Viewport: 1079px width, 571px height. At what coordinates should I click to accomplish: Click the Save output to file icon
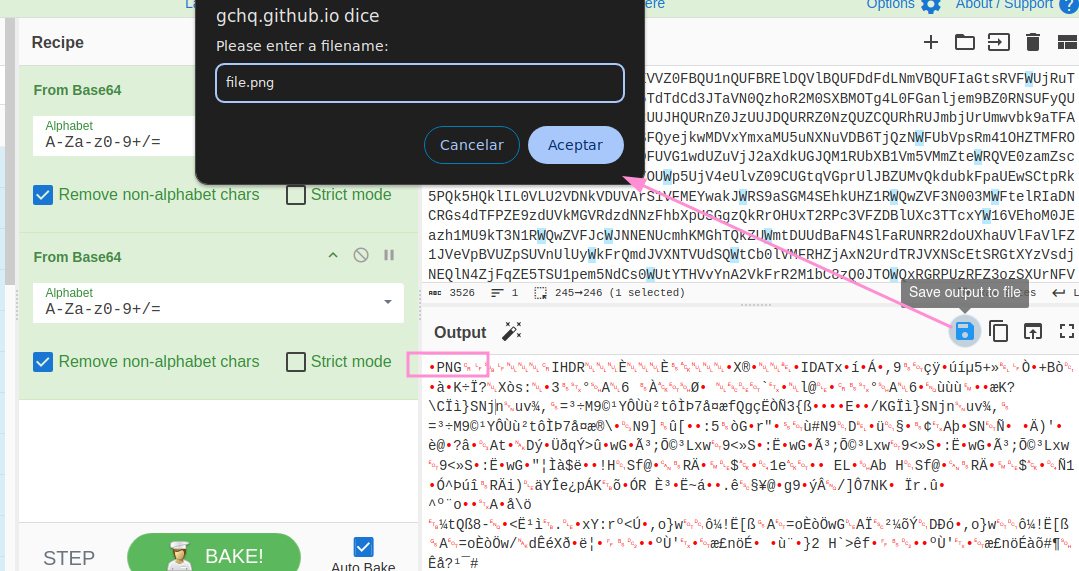click(x=964, y=331)
